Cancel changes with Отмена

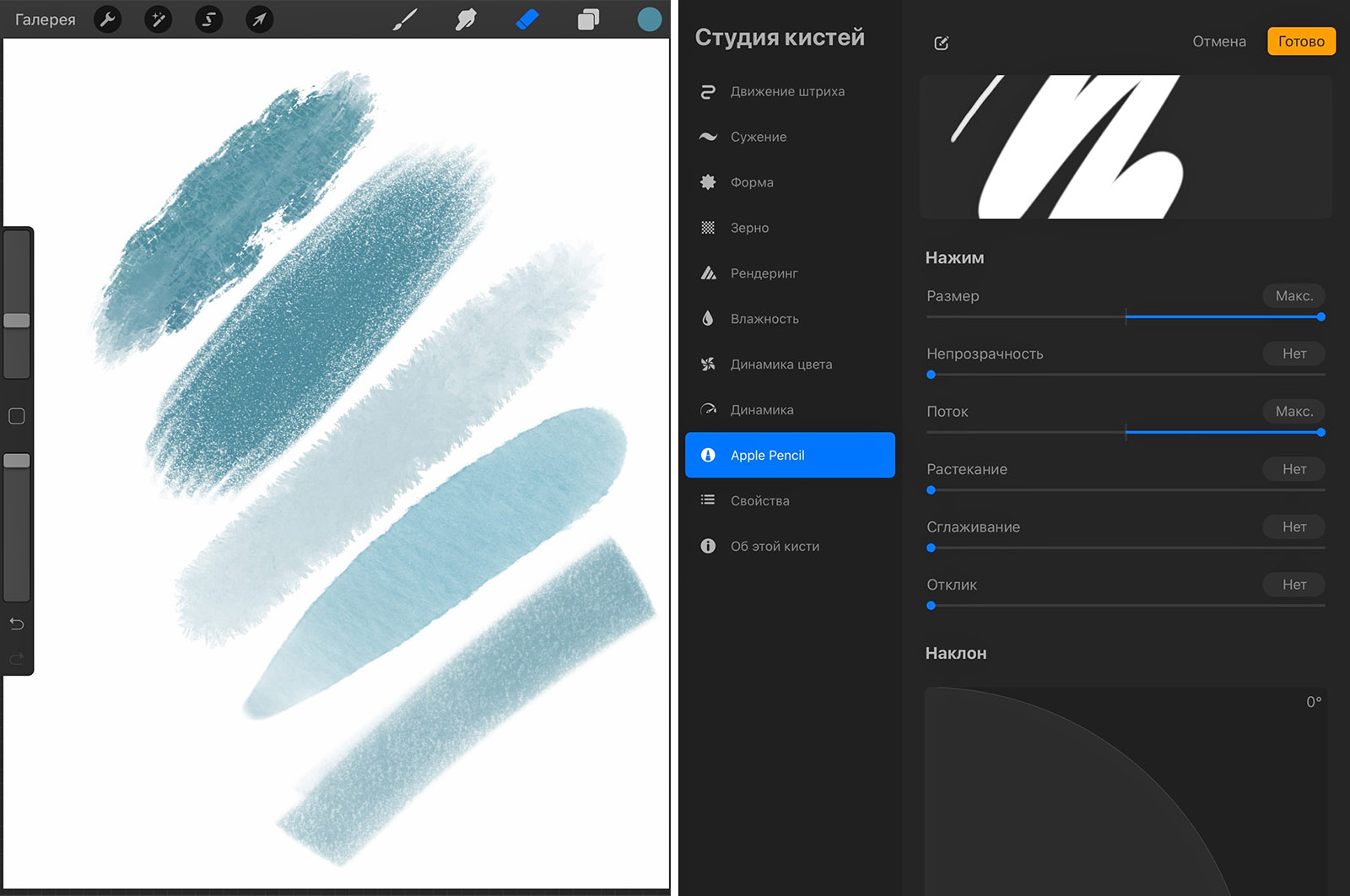1218,41
